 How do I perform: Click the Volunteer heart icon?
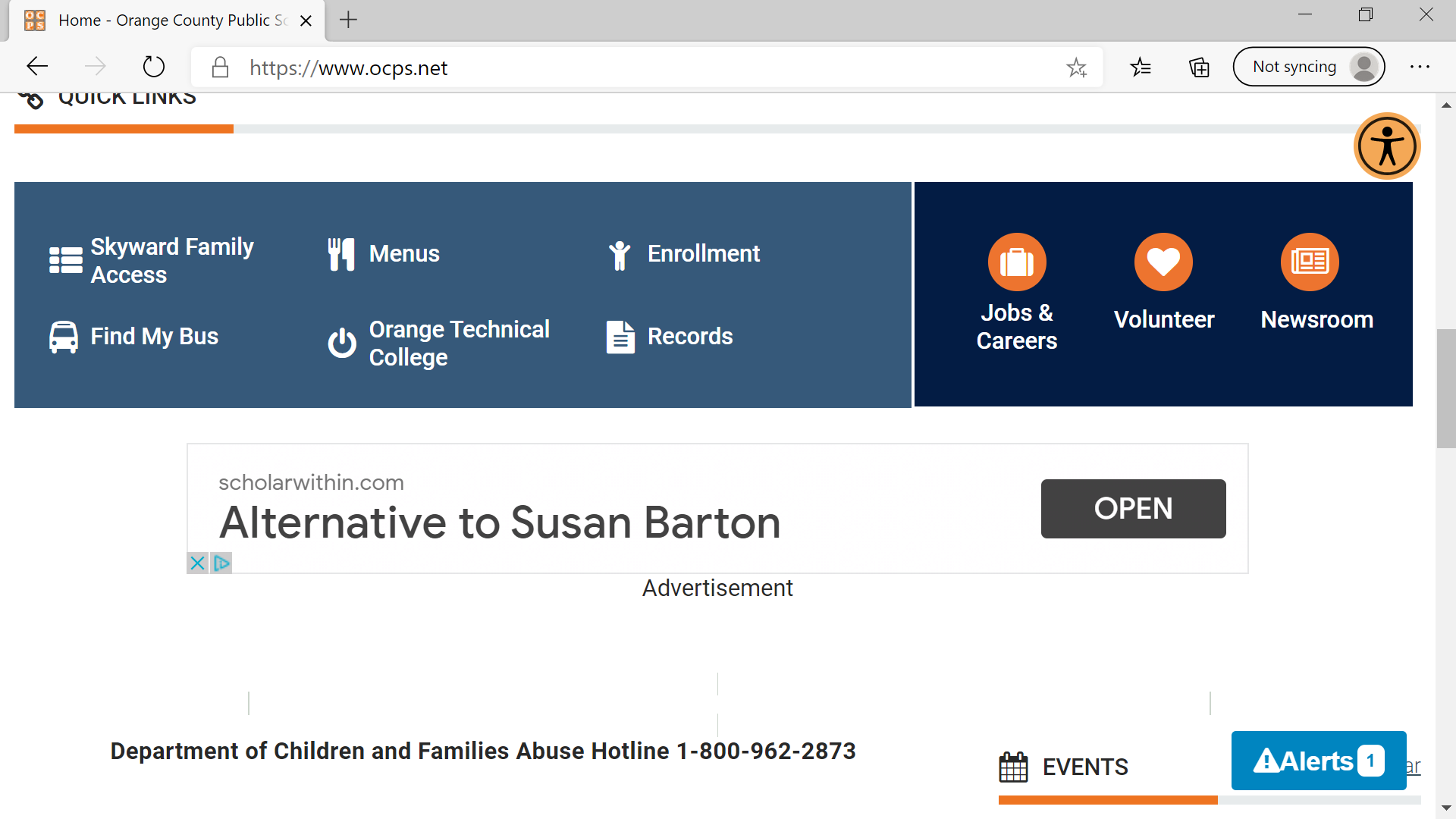coord(1163,262)
